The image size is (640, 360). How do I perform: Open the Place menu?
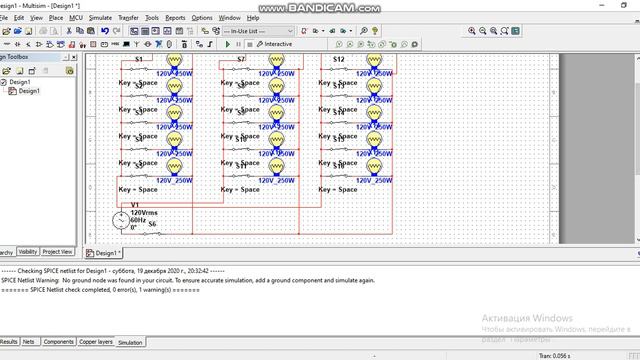click(x=56, y=18)
